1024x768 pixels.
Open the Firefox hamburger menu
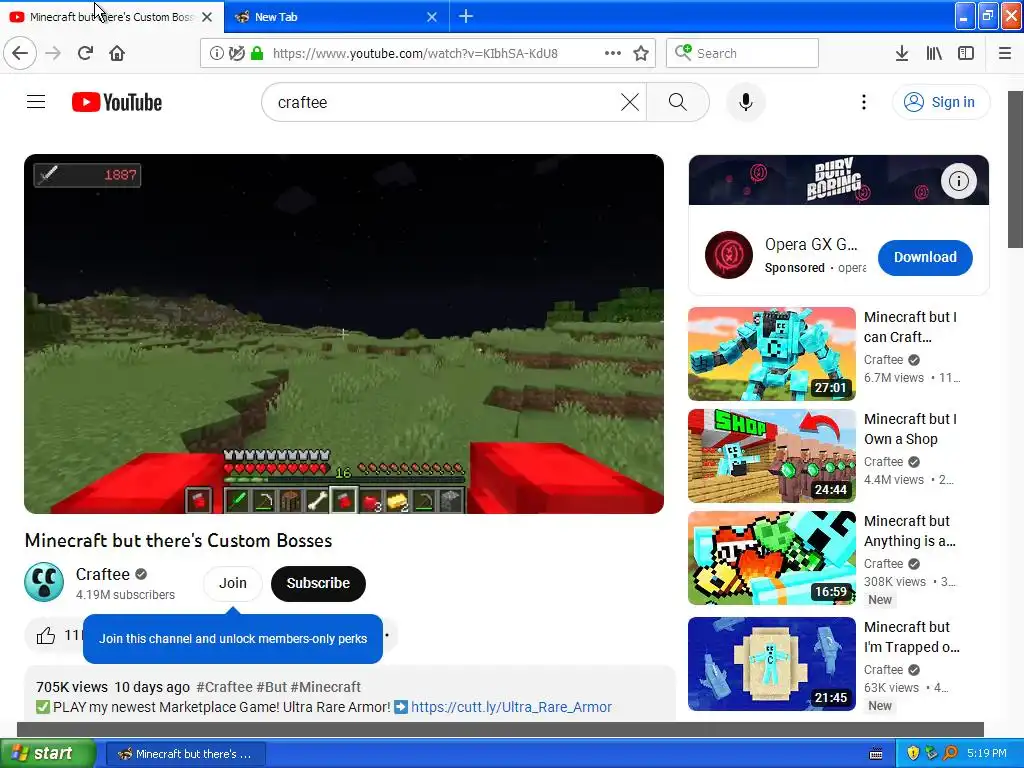1005,53
